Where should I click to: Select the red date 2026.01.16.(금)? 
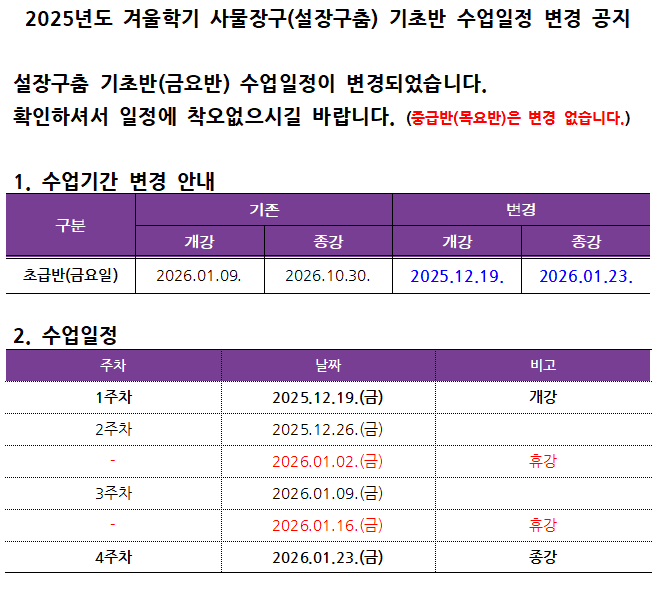click(327, 525)
